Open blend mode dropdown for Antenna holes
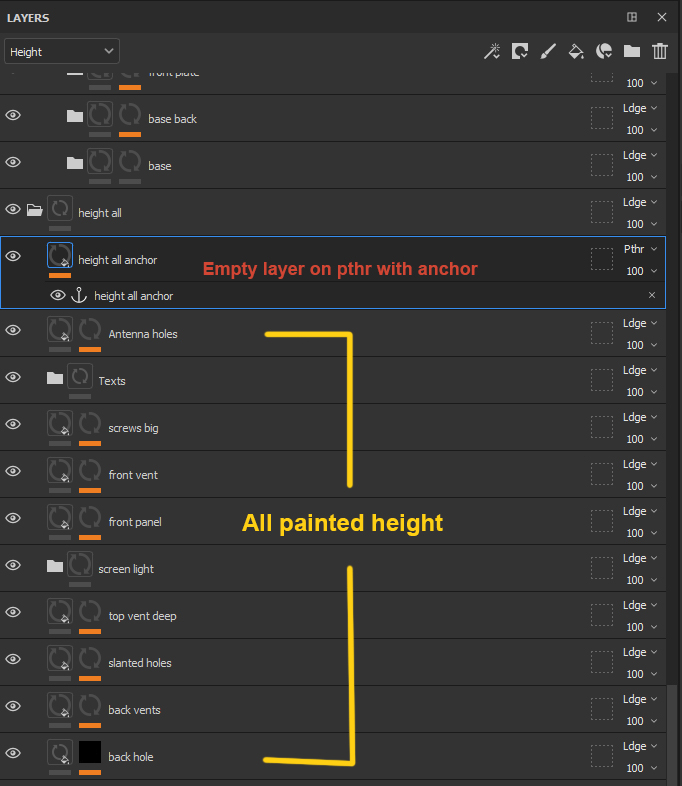 click(x=640, y=323)
